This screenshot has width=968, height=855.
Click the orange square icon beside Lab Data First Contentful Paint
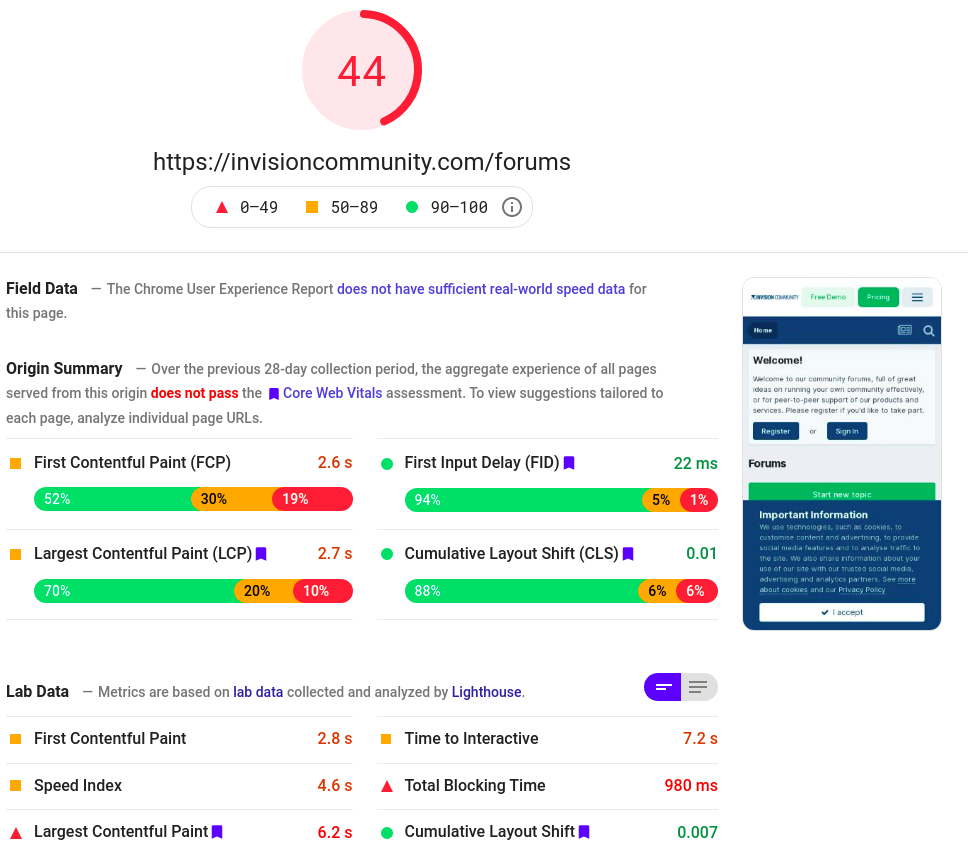pos(16,738)
